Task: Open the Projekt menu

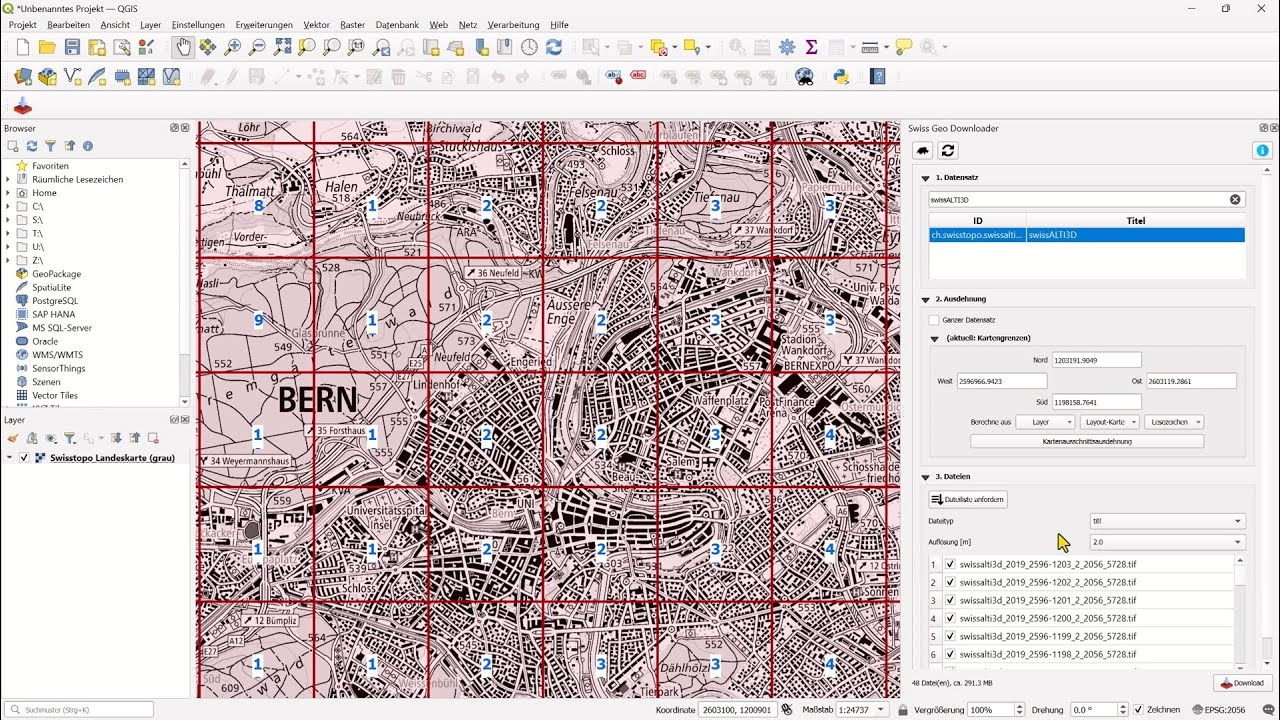Action: 22,25
